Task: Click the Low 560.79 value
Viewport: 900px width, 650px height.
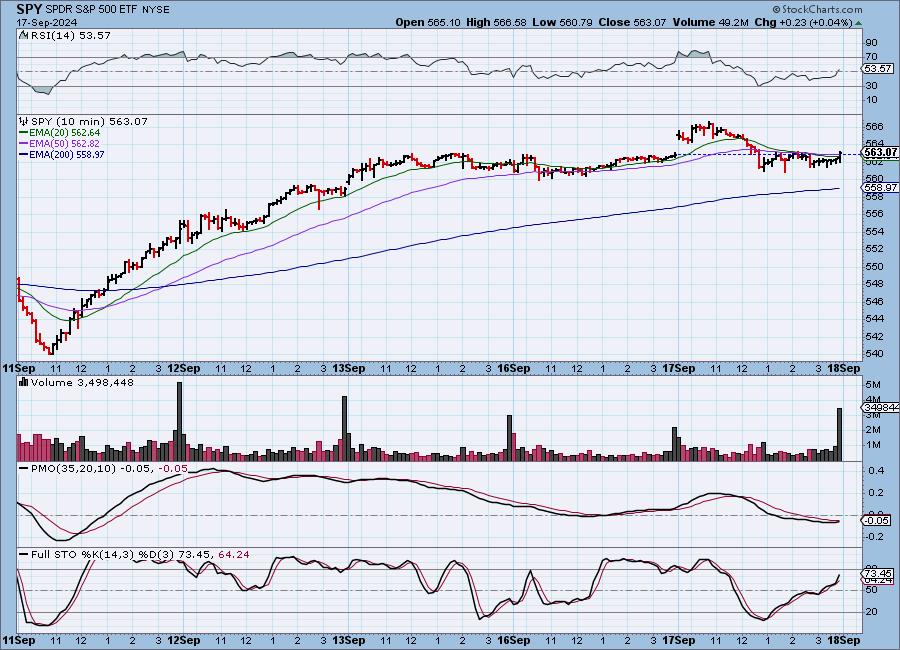Action: [x=562, y=22]
